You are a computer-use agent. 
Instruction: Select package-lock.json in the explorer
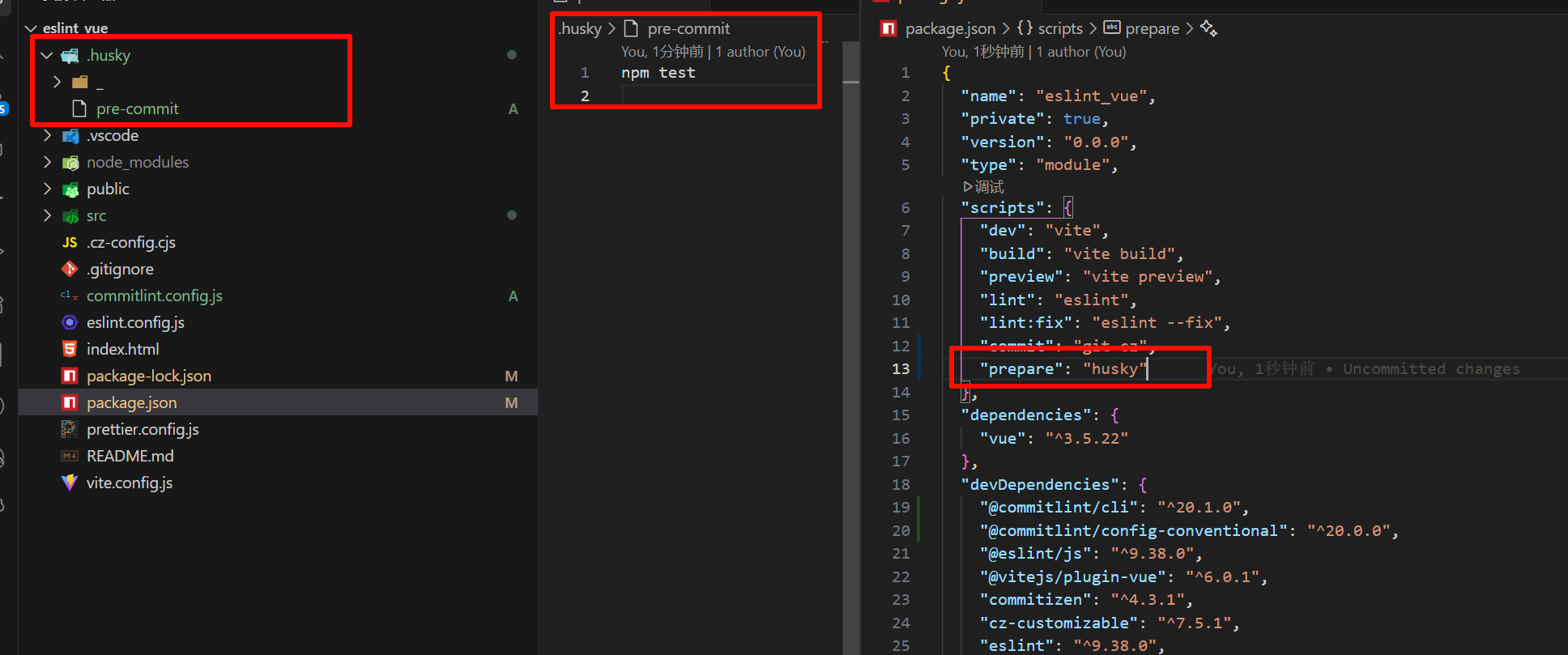tap(148, 376)
